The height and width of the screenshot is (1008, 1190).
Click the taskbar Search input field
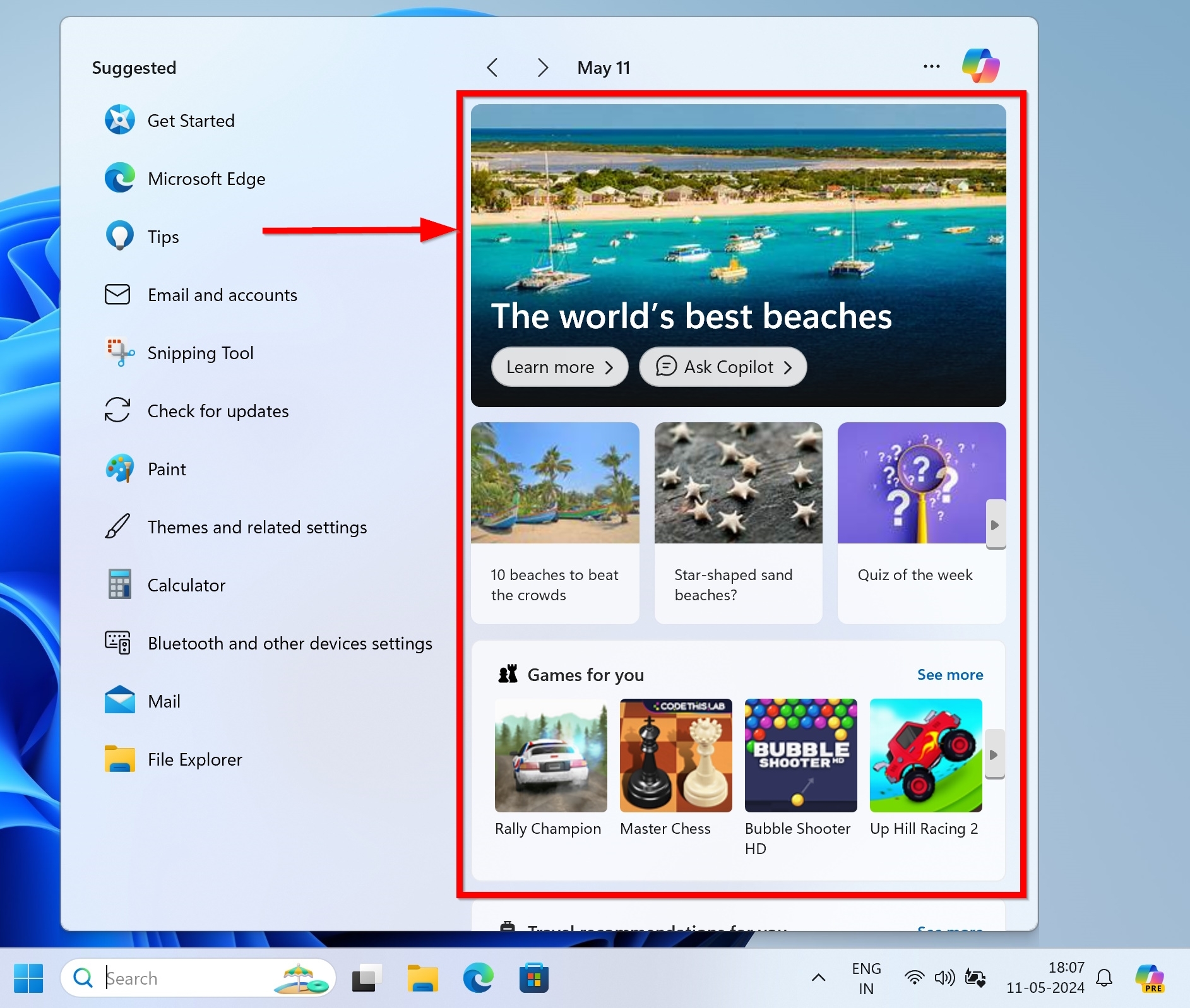(x=198, y=978)
